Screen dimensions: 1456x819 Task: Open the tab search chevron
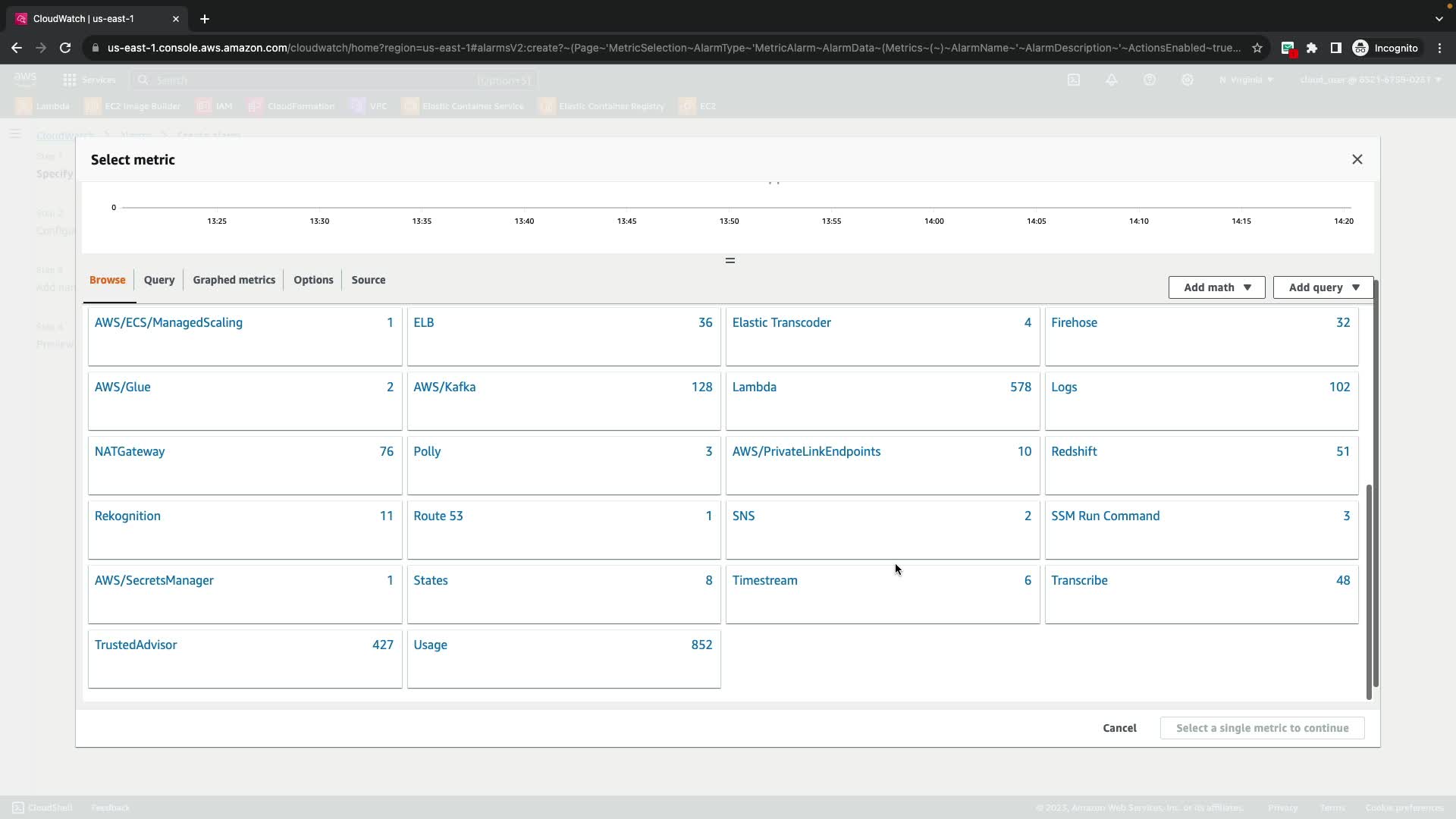pos(1439,19)
